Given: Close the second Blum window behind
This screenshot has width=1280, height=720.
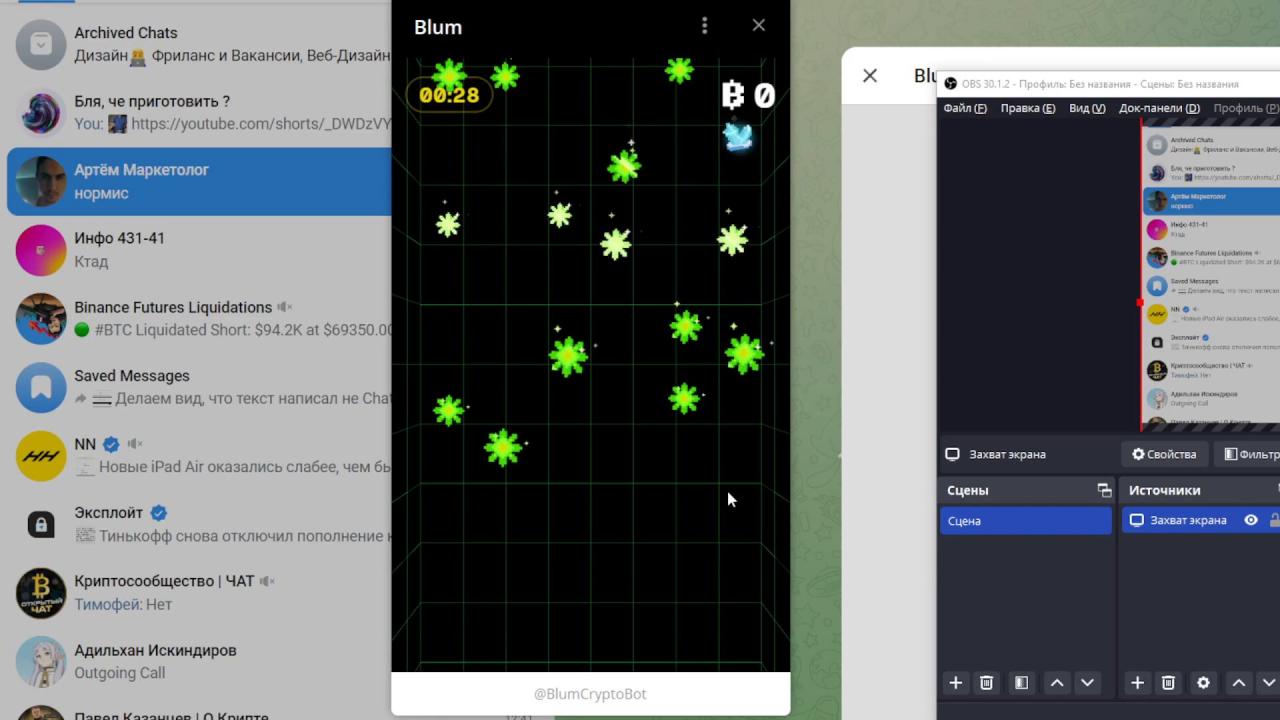Looking at the screenshot, I should (870, 75).
